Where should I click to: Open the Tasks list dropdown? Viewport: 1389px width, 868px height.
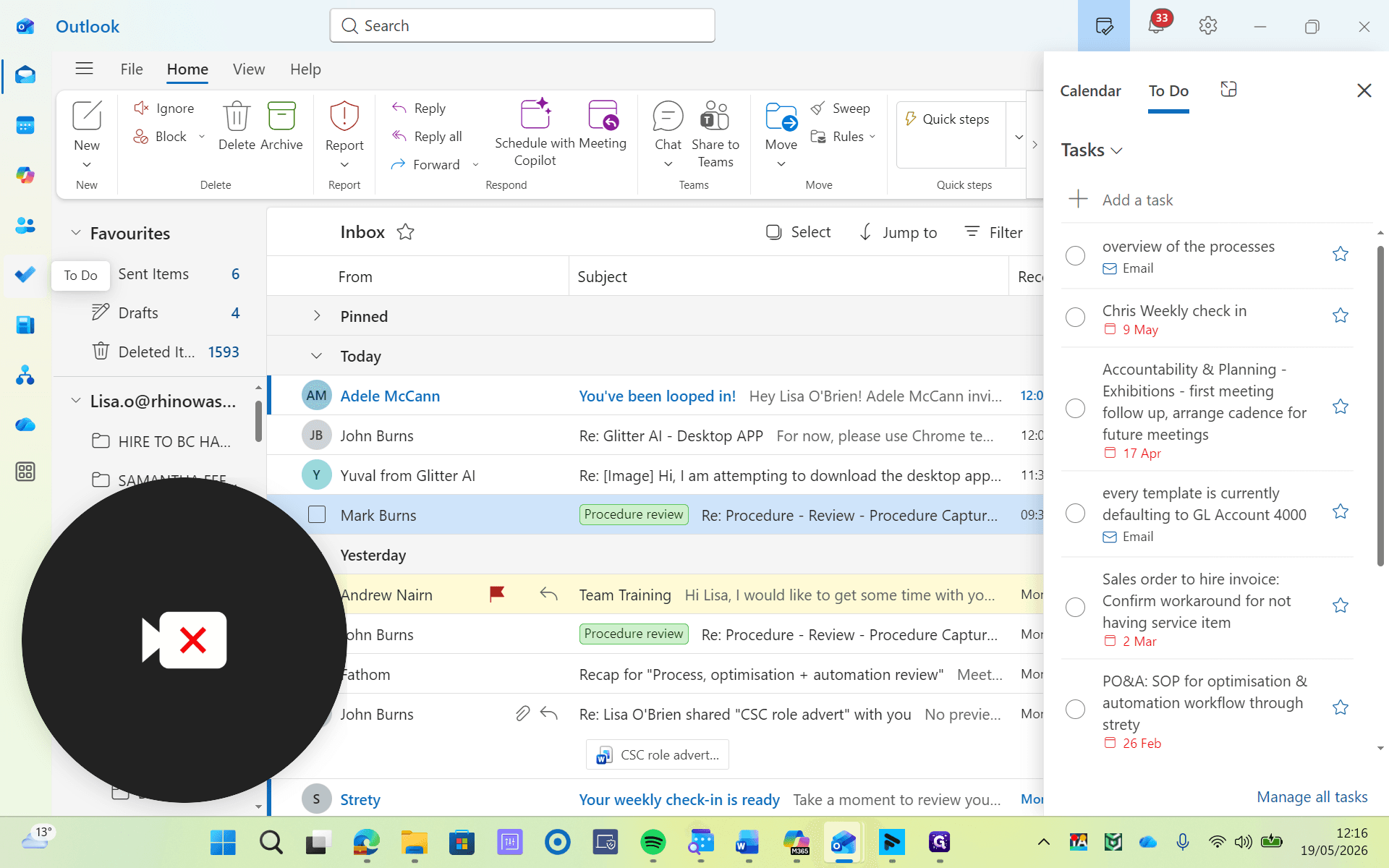point(1092,150)
